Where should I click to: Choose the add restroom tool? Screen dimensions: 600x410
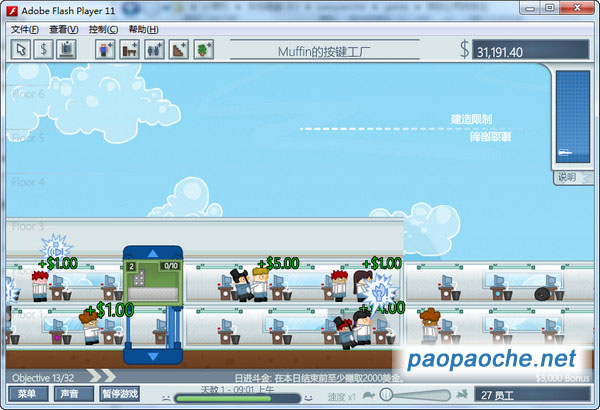[x=154, y=49]
